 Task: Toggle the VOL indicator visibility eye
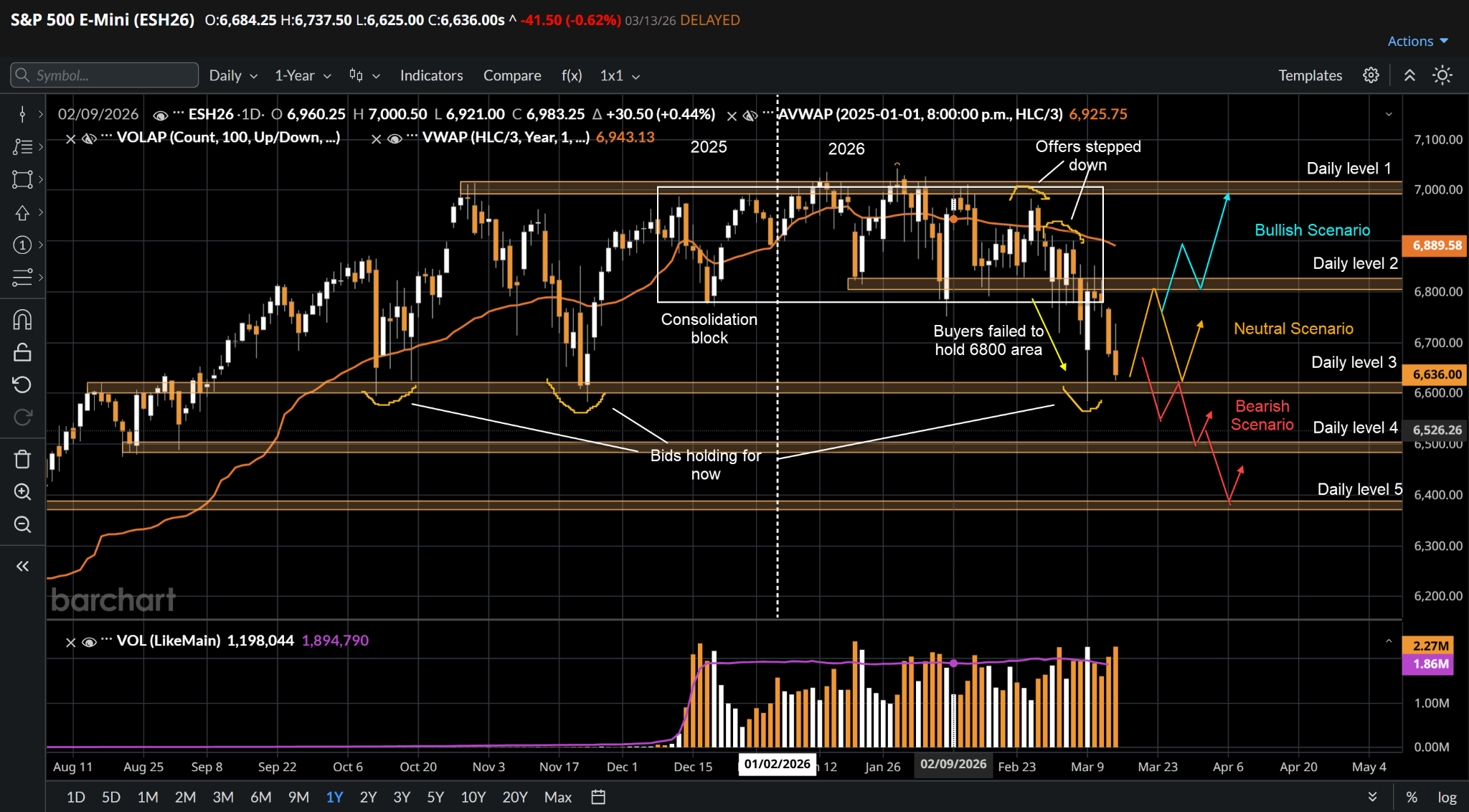tap(89, 642)
